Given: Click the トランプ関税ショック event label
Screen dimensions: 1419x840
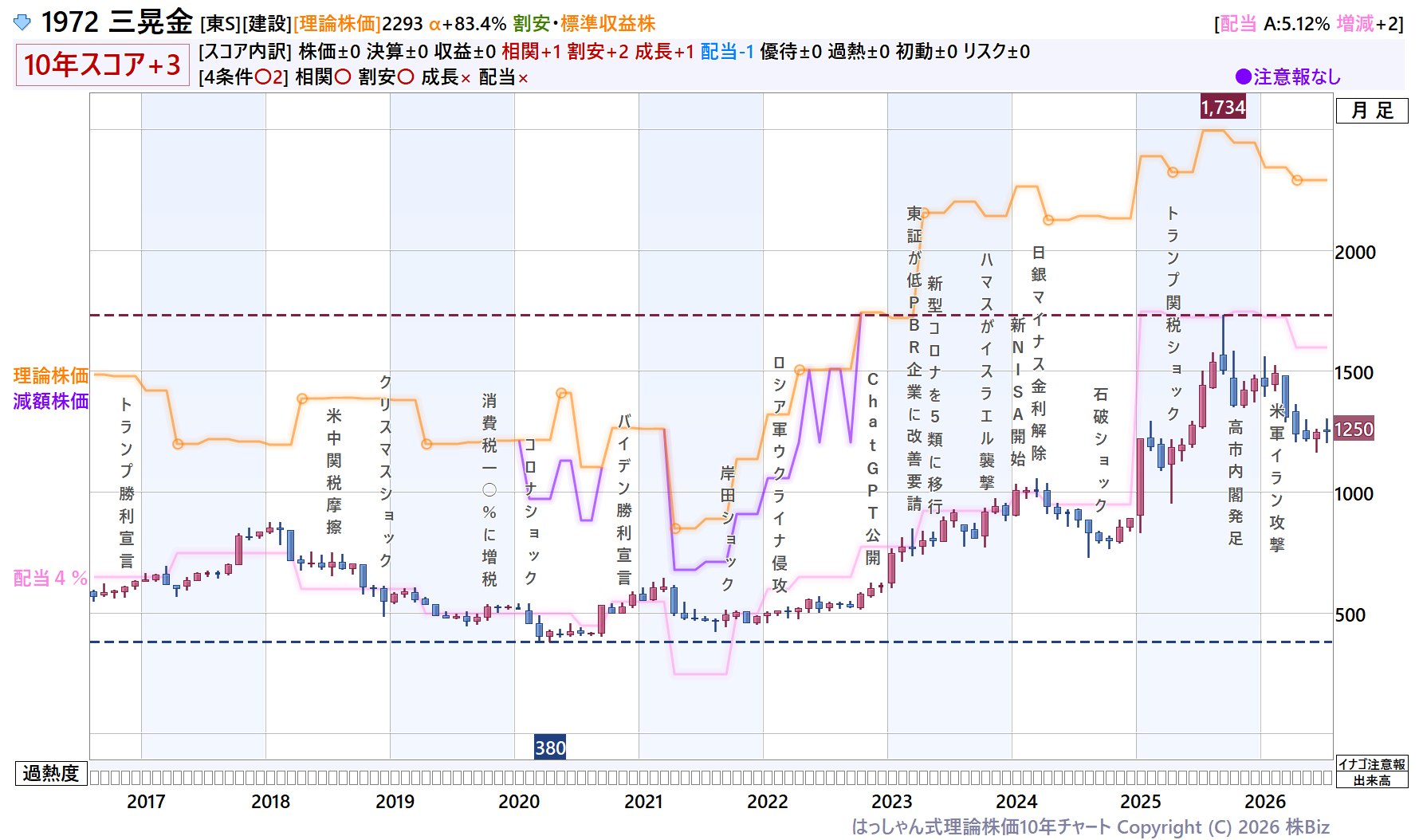Looking at the screenshot, I should coord(1173,313).
